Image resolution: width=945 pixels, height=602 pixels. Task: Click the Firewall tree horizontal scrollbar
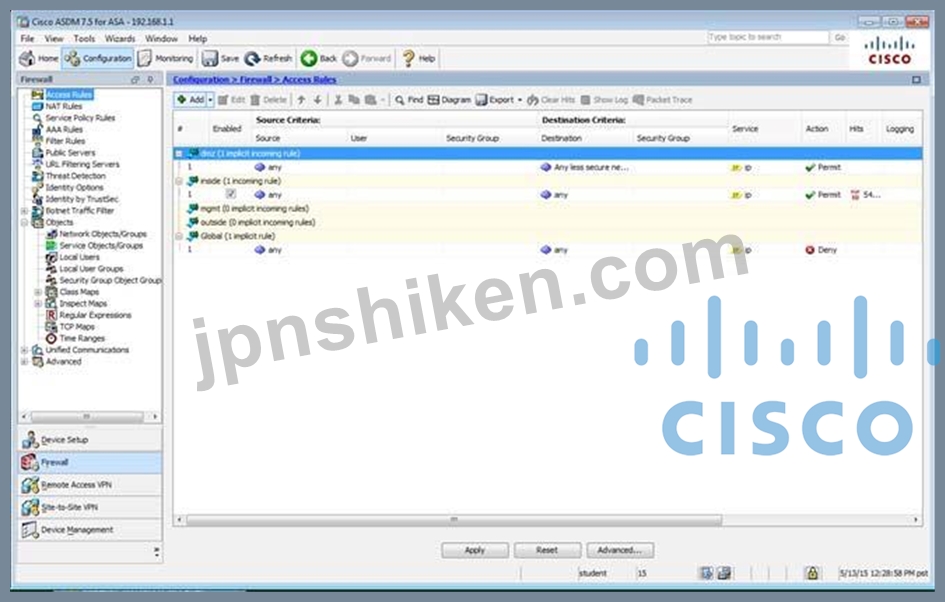point(89,416)
